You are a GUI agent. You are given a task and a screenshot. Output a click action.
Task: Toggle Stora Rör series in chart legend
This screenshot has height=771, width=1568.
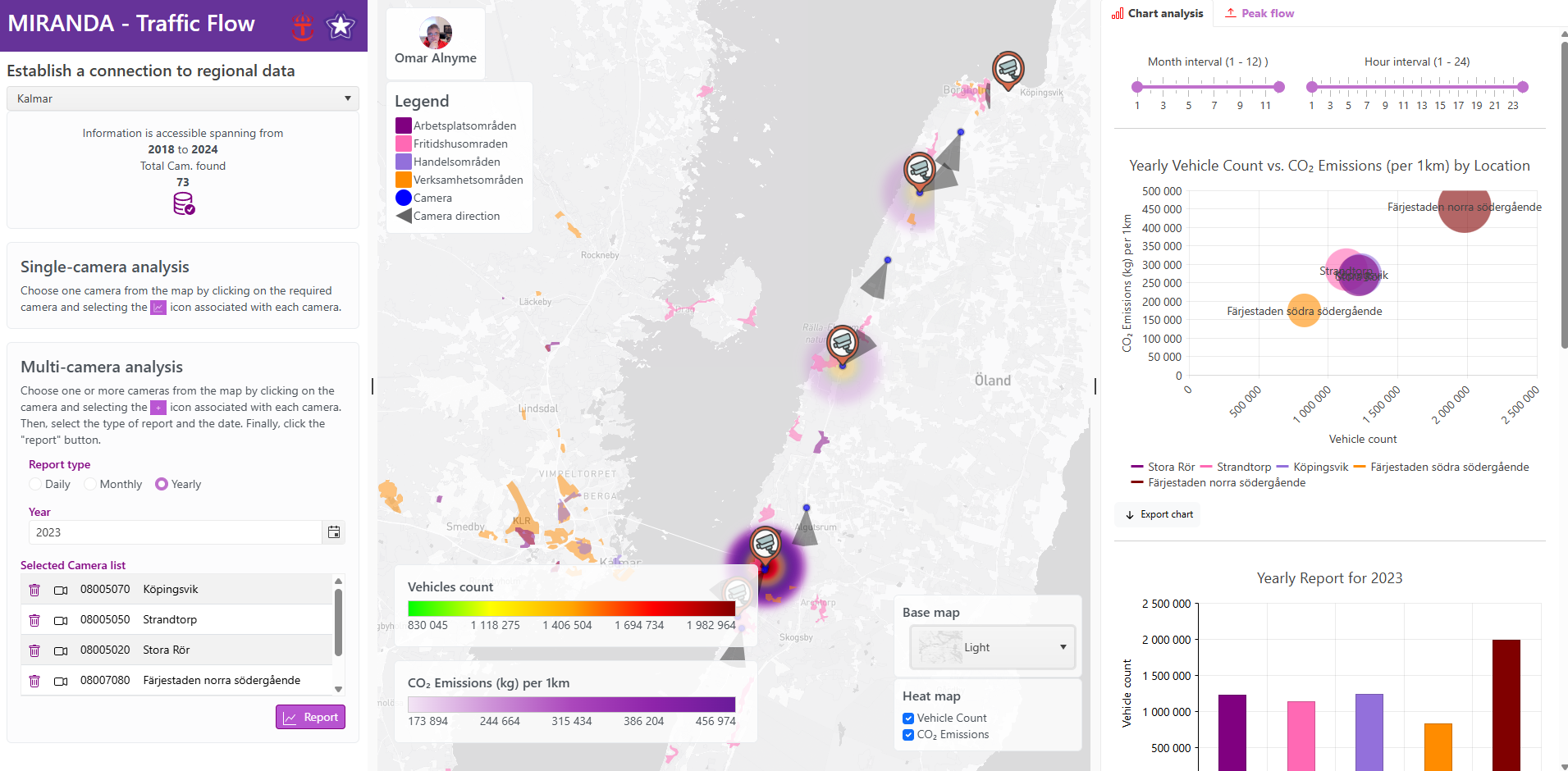[x=1163, y=467]
